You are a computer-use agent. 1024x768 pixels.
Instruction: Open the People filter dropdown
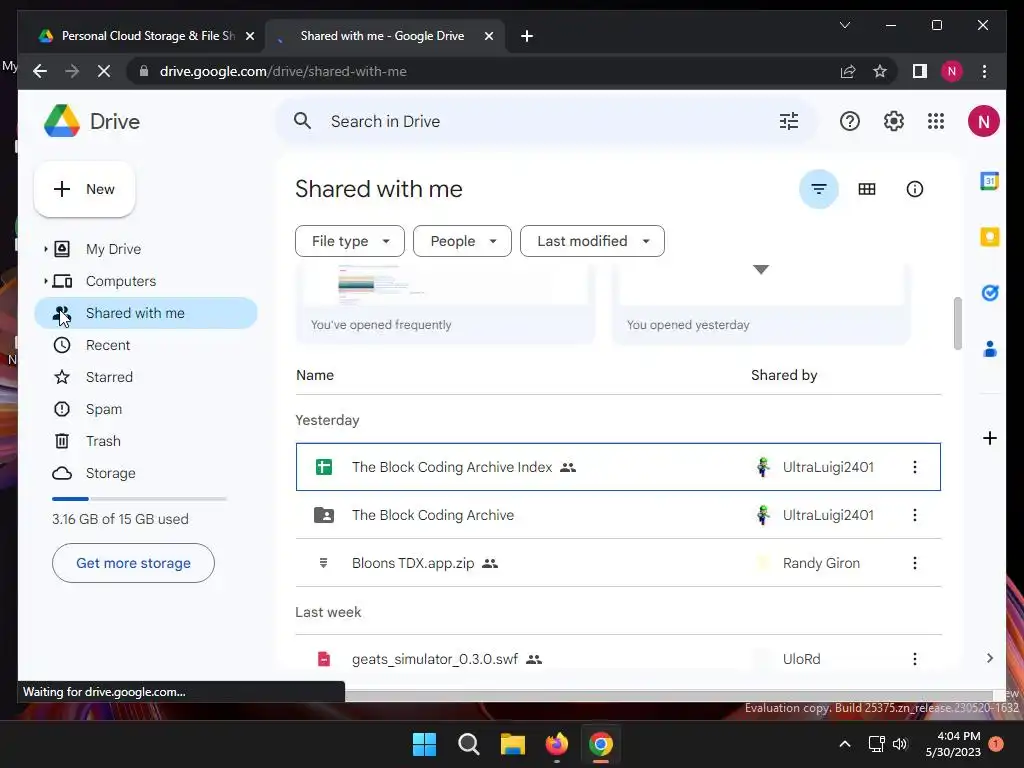tap(462, 241)
